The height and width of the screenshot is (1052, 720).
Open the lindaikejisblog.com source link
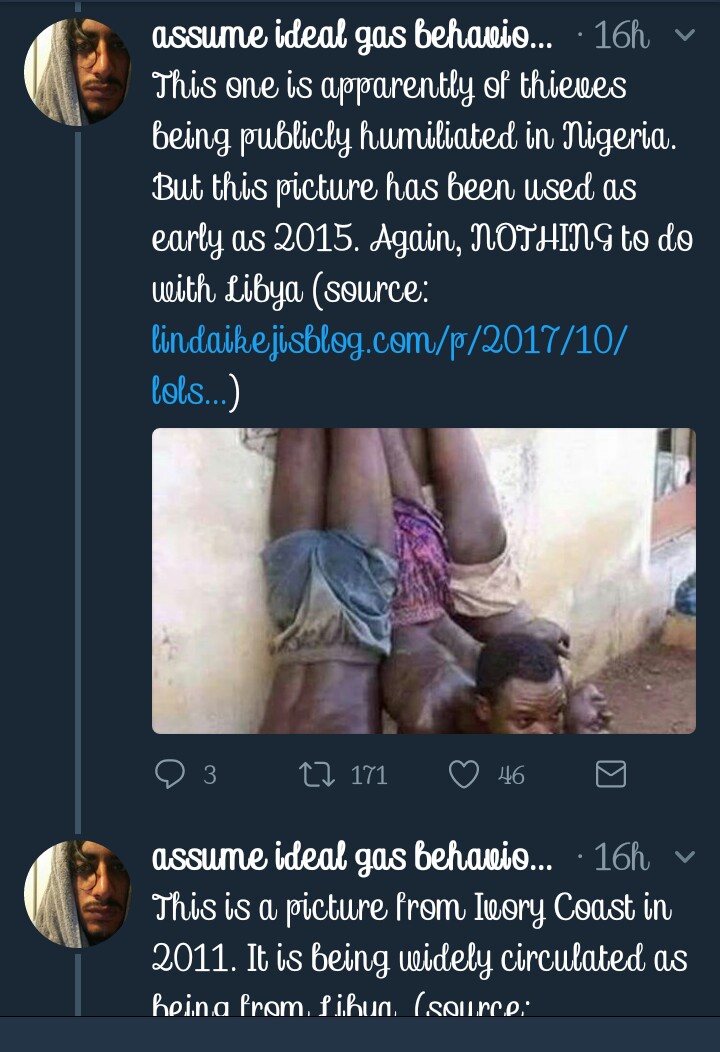click(389, 342)
